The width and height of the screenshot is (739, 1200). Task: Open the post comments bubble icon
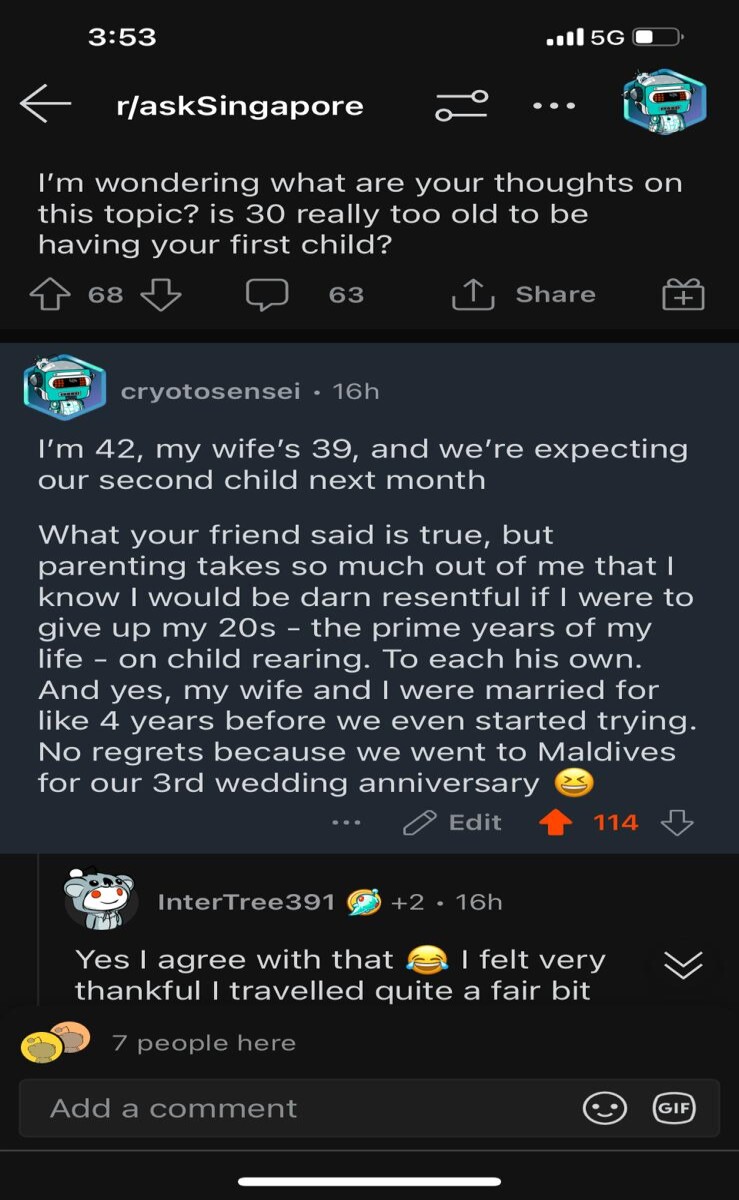[x=267, y=295]
